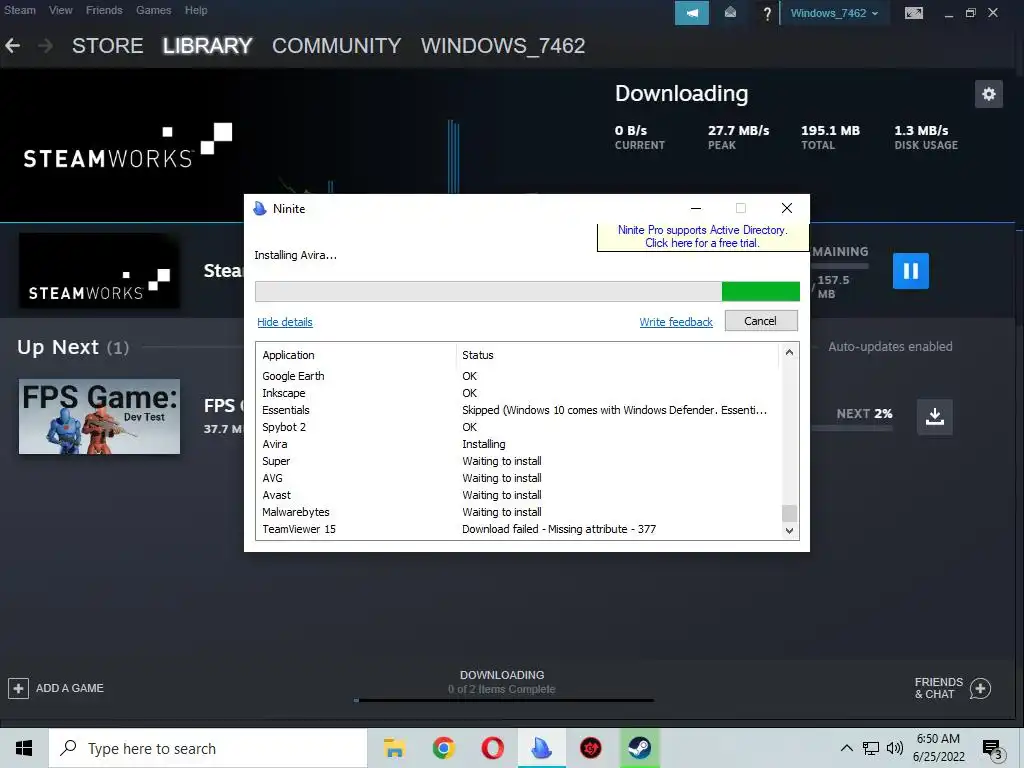
Task: Select the Malwarebytes row
Action: pos(519,512)
